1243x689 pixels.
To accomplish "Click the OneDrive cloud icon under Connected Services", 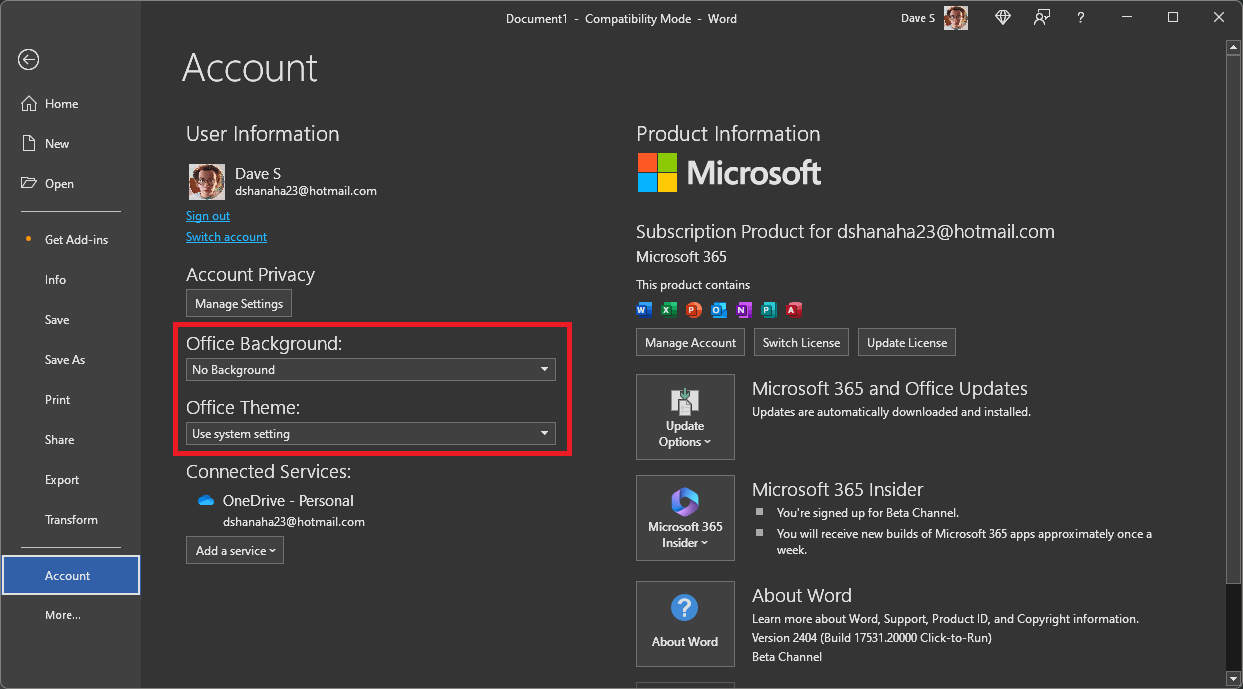I will [x=205, y=500].
